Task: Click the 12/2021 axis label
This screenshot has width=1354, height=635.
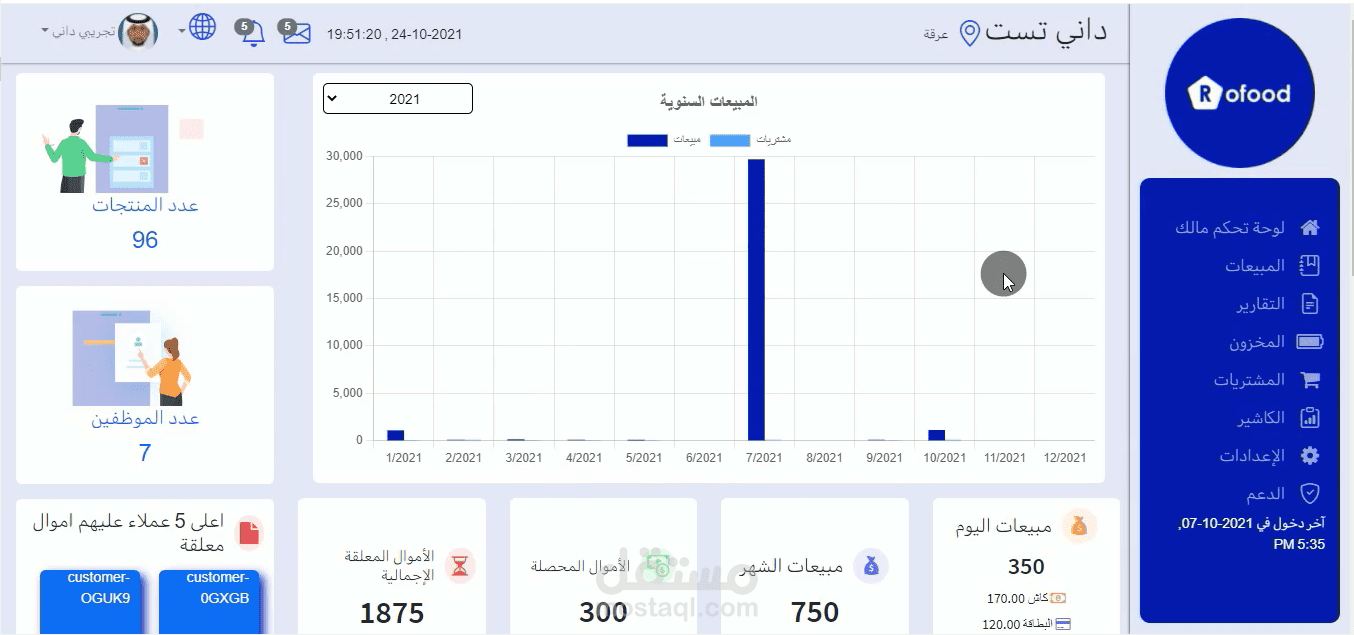Action: pyautogui.click(x=1064, y=458)
